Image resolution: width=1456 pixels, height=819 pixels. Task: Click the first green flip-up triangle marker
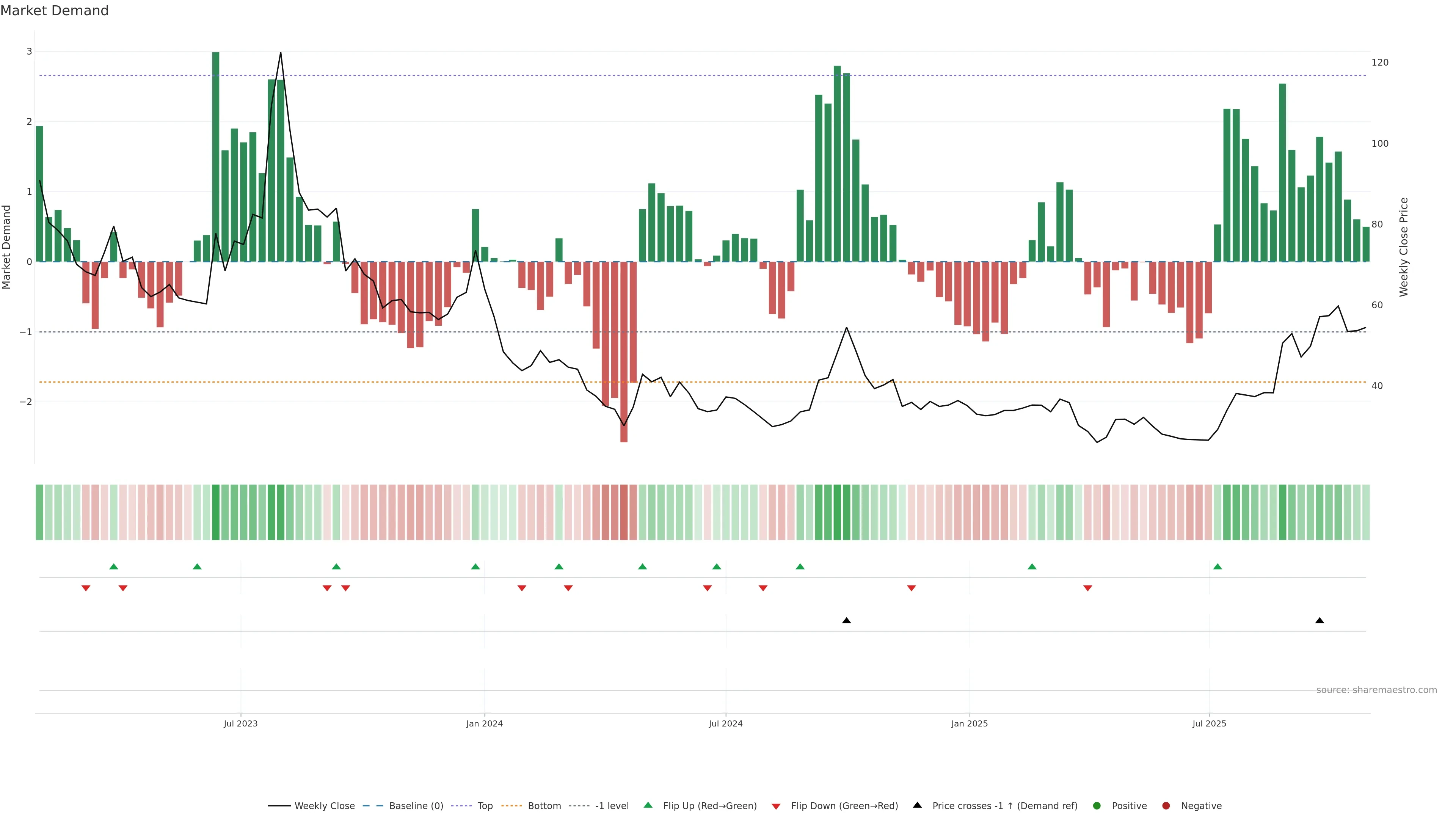(x=114, y=567)
